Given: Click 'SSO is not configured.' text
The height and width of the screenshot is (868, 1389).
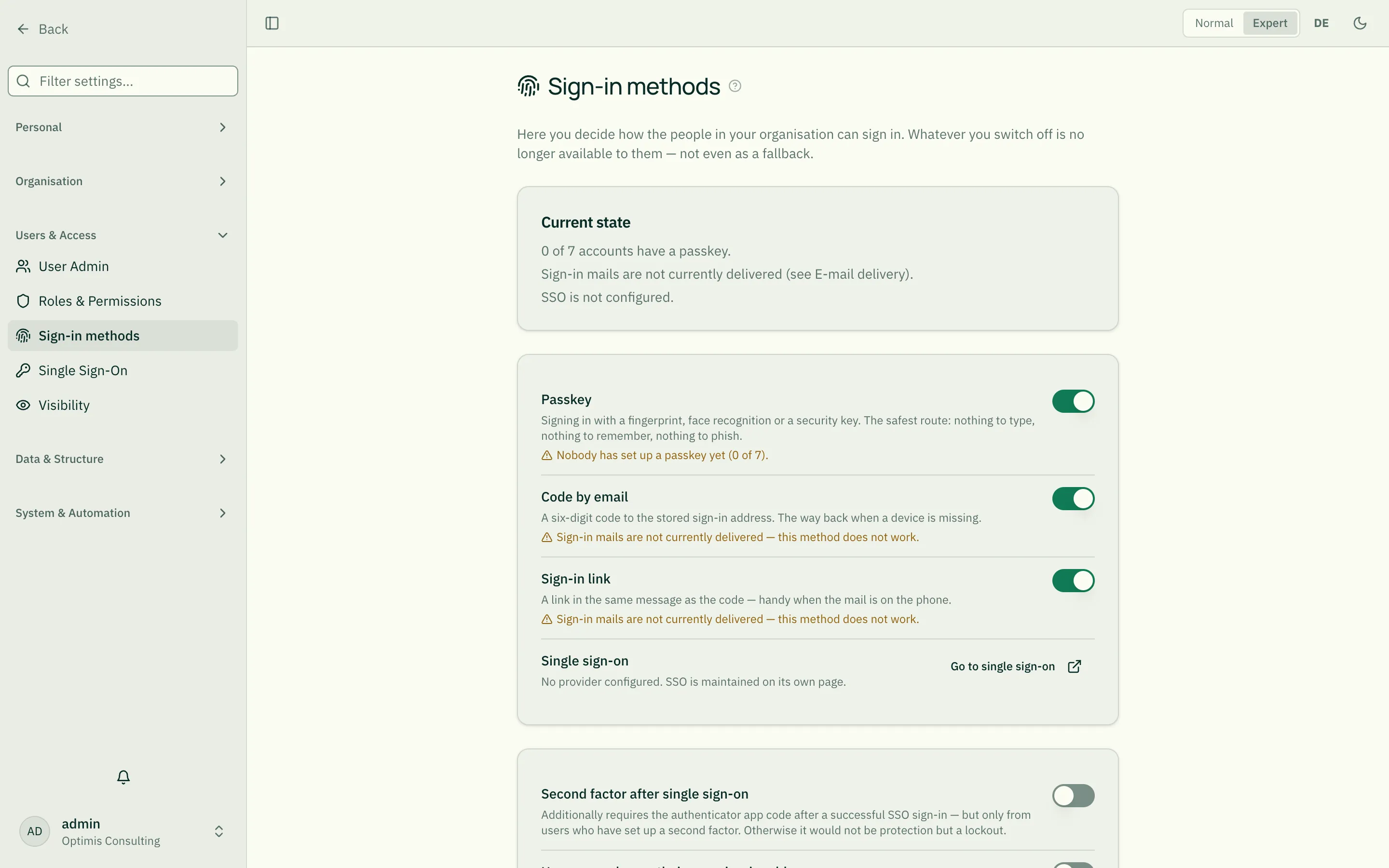Looking at the screenshot, I should coord(607,298).
